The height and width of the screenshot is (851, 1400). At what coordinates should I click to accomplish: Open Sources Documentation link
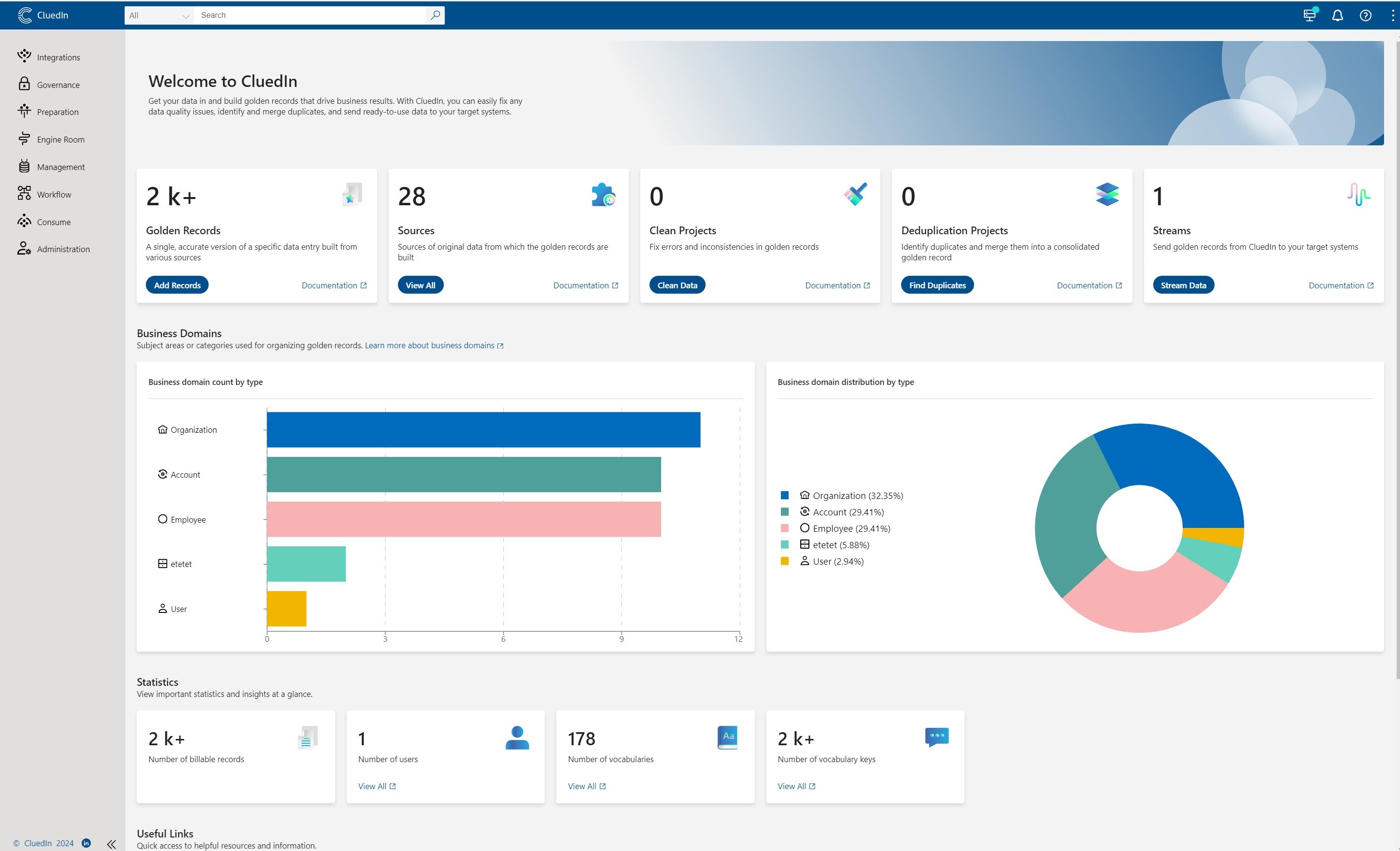click(x=586, y=285)
